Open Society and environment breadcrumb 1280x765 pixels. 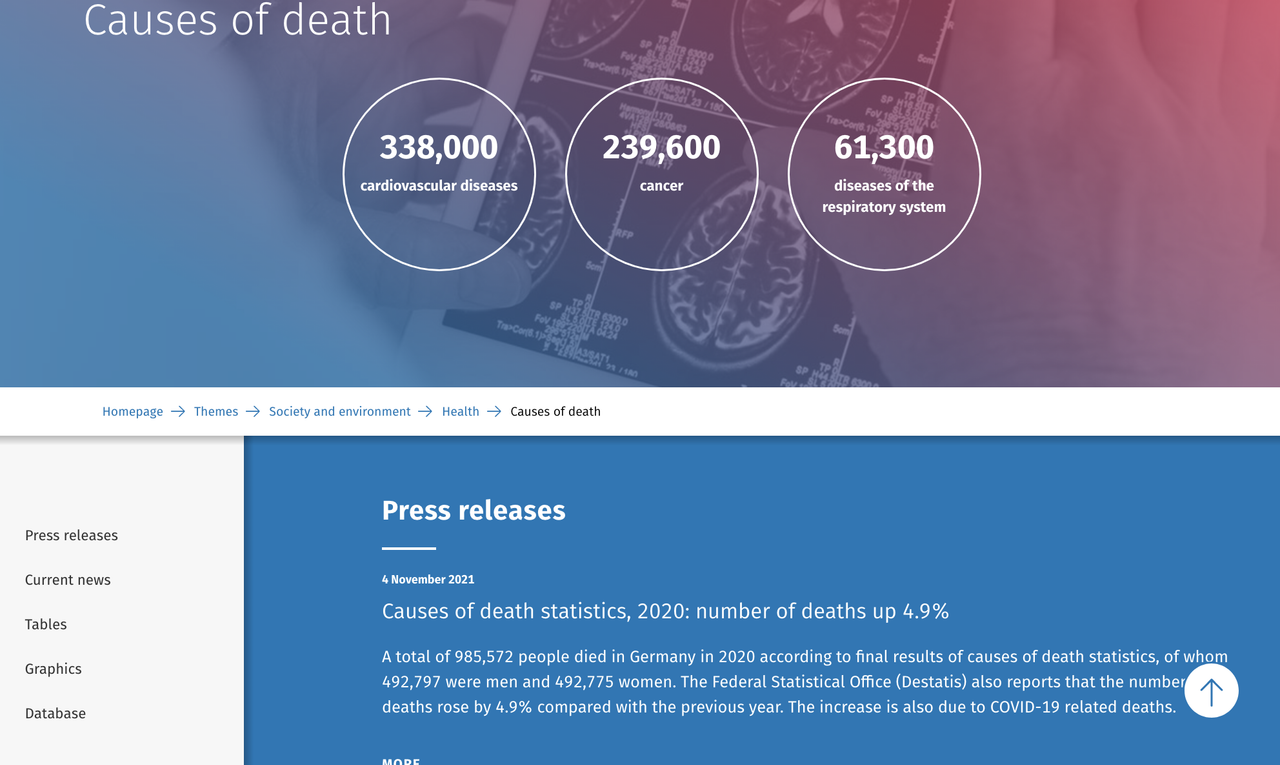coord(340,412)
